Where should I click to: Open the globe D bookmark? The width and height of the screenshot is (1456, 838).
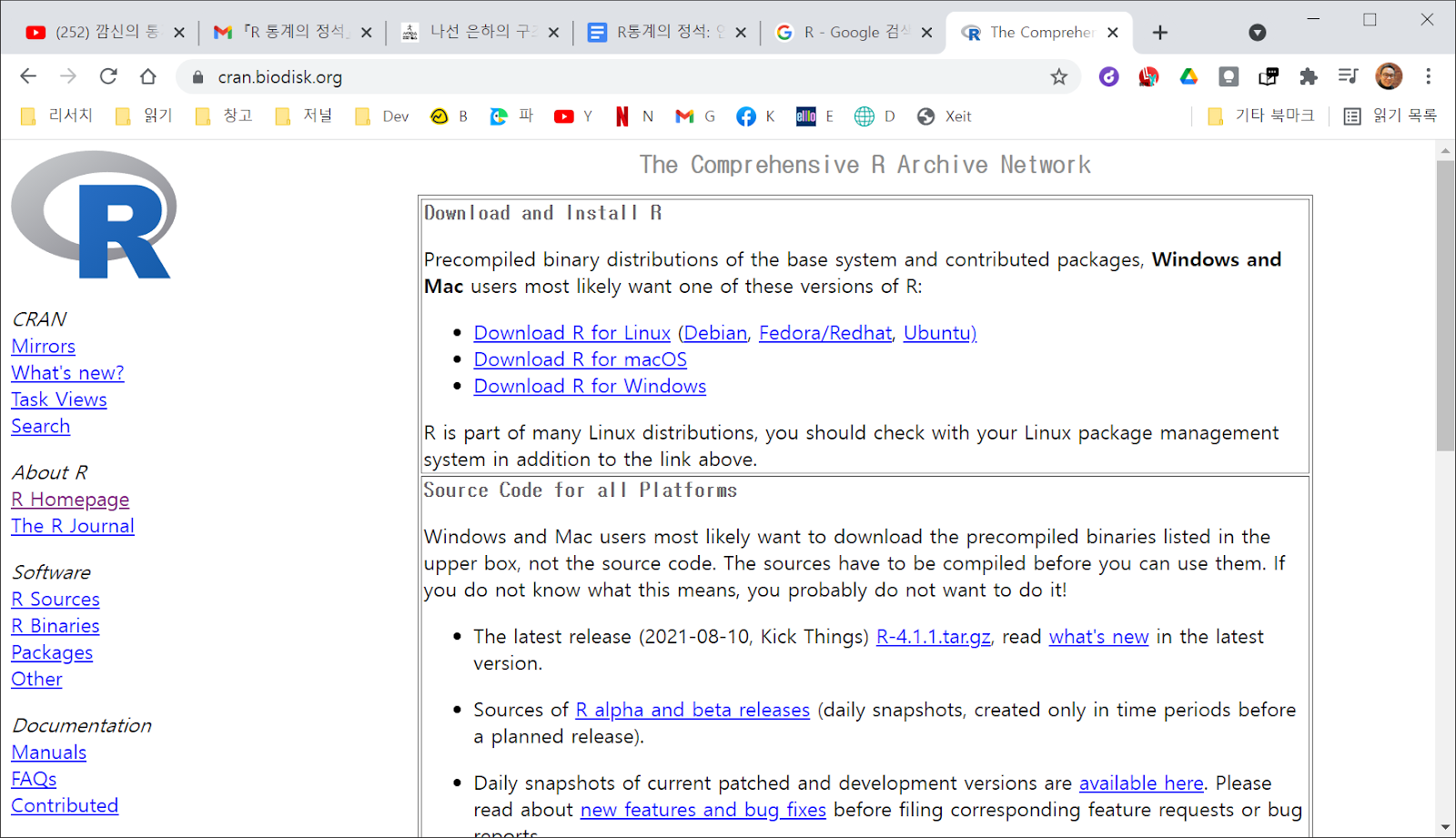point(875,116)
